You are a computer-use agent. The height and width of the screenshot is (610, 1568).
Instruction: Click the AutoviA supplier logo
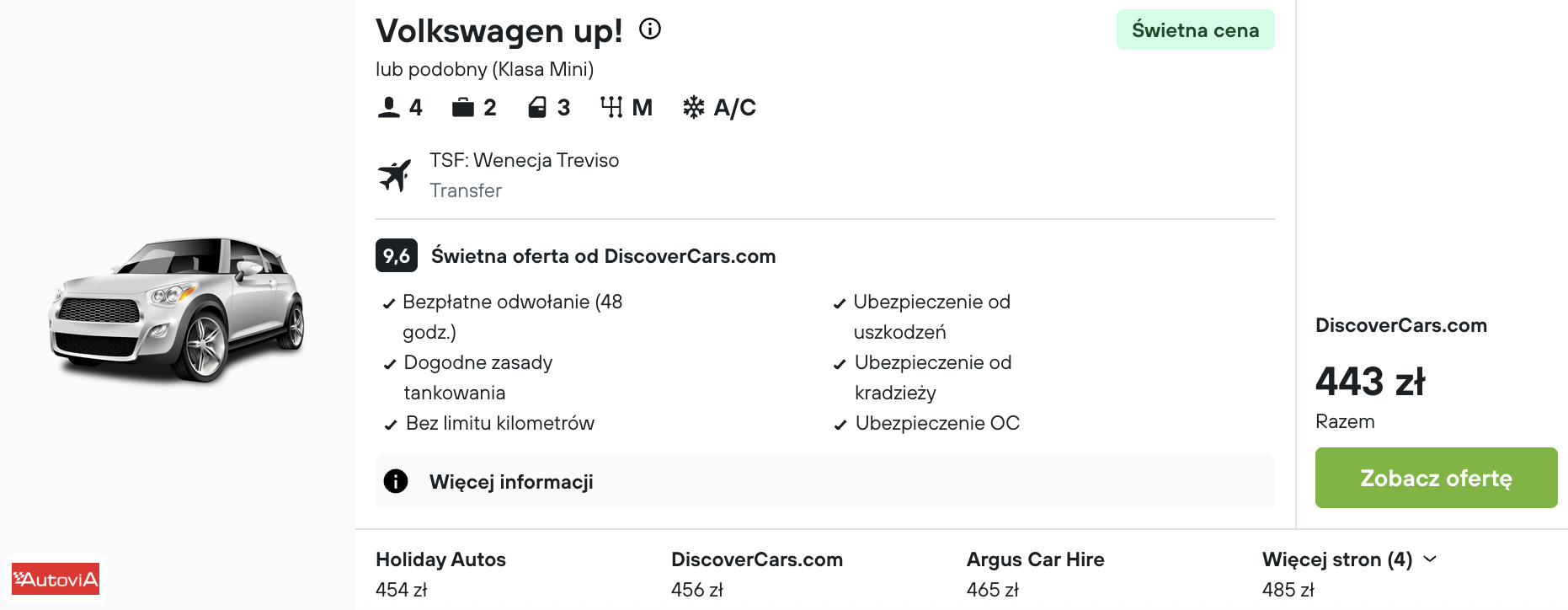tap(56, 579)
